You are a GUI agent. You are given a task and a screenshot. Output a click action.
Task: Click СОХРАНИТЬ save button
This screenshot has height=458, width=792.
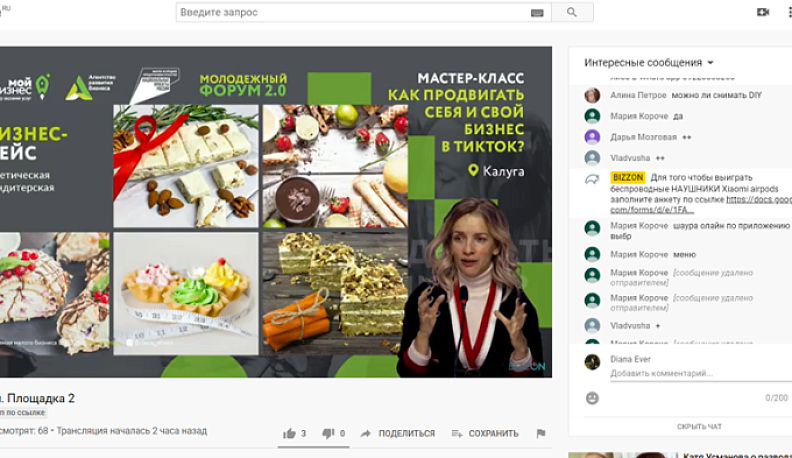(493, 433)
